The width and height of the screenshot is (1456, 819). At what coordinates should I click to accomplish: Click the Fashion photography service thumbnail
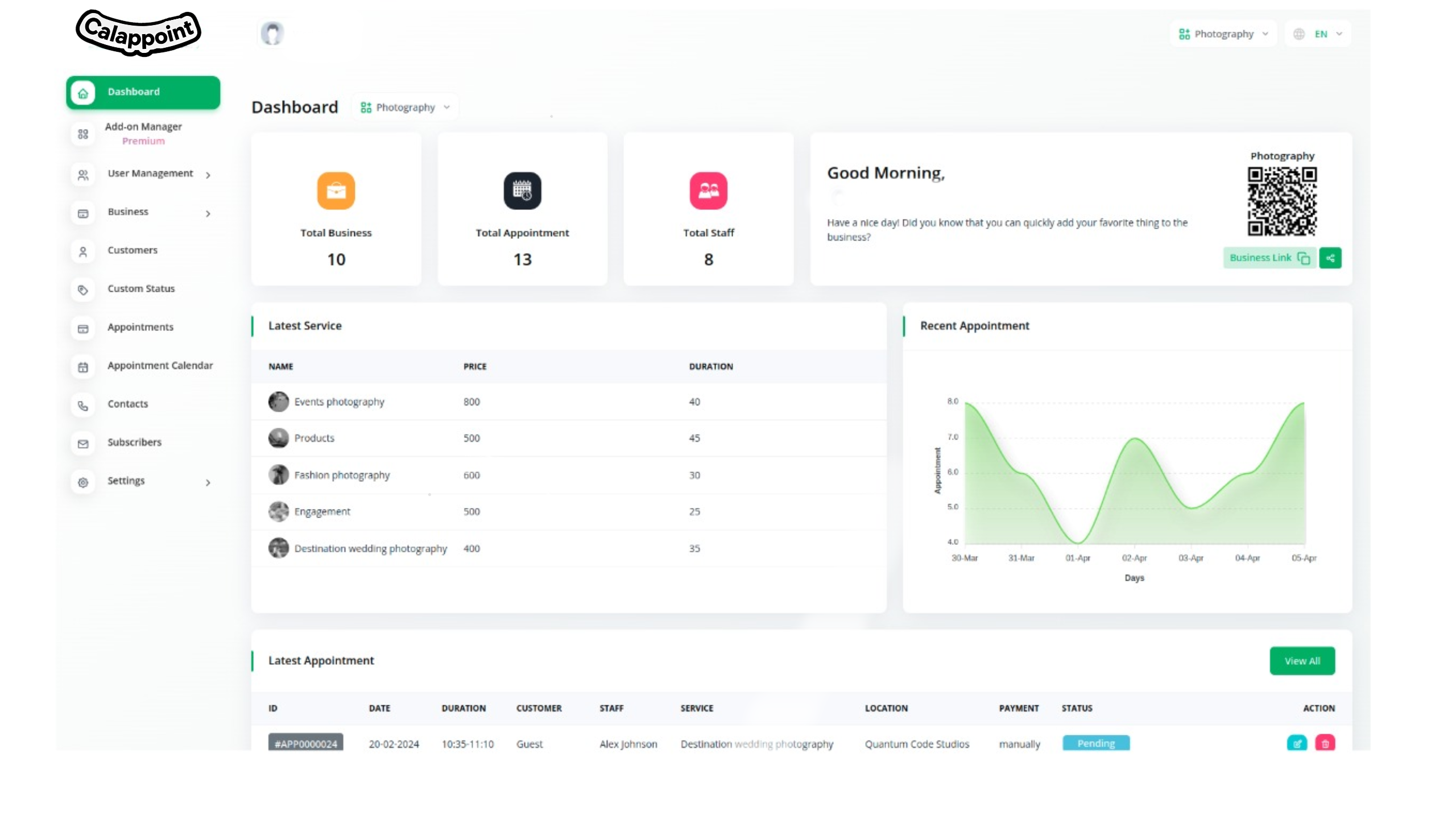(x=279, y=475)
